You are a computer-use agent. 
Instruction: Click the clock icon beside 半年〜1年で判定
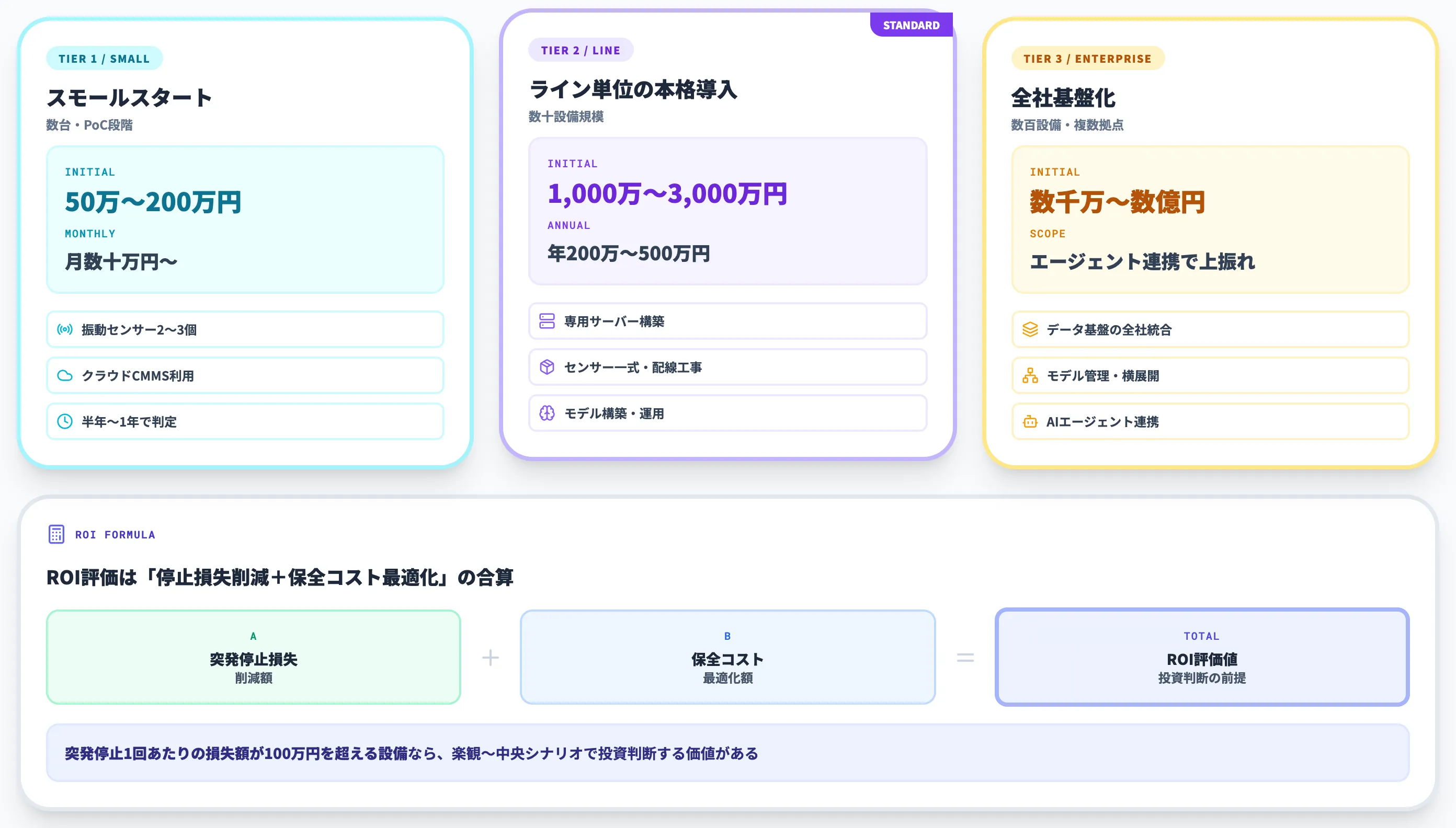65,421
